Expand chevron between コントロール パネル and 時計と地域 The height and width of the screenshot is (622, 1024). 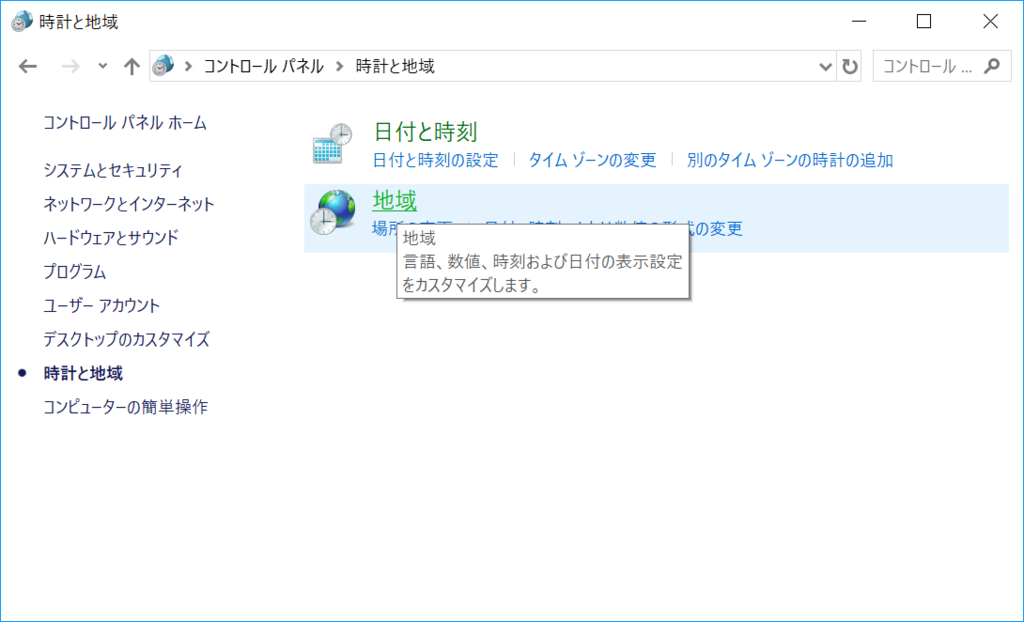pos(340,66)
